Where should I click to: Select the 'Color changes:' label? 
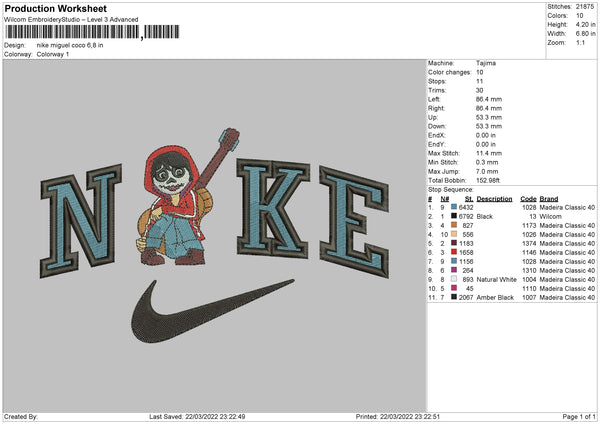[x=450, y=72]
